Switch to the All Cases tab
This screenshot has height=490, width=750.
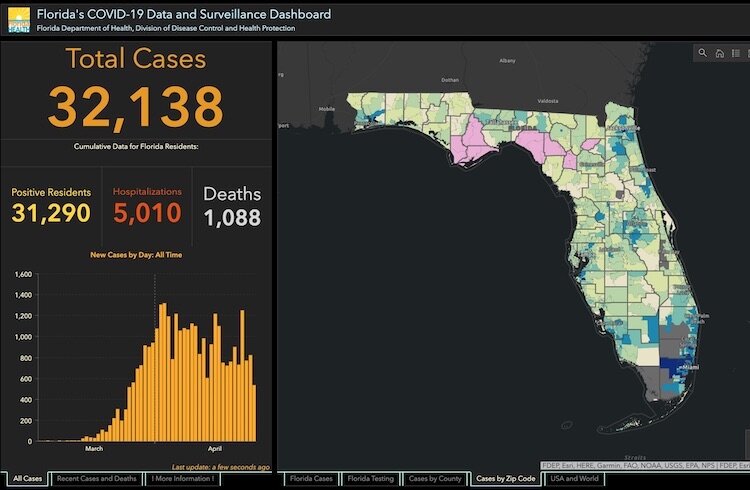tap(27, 479)
